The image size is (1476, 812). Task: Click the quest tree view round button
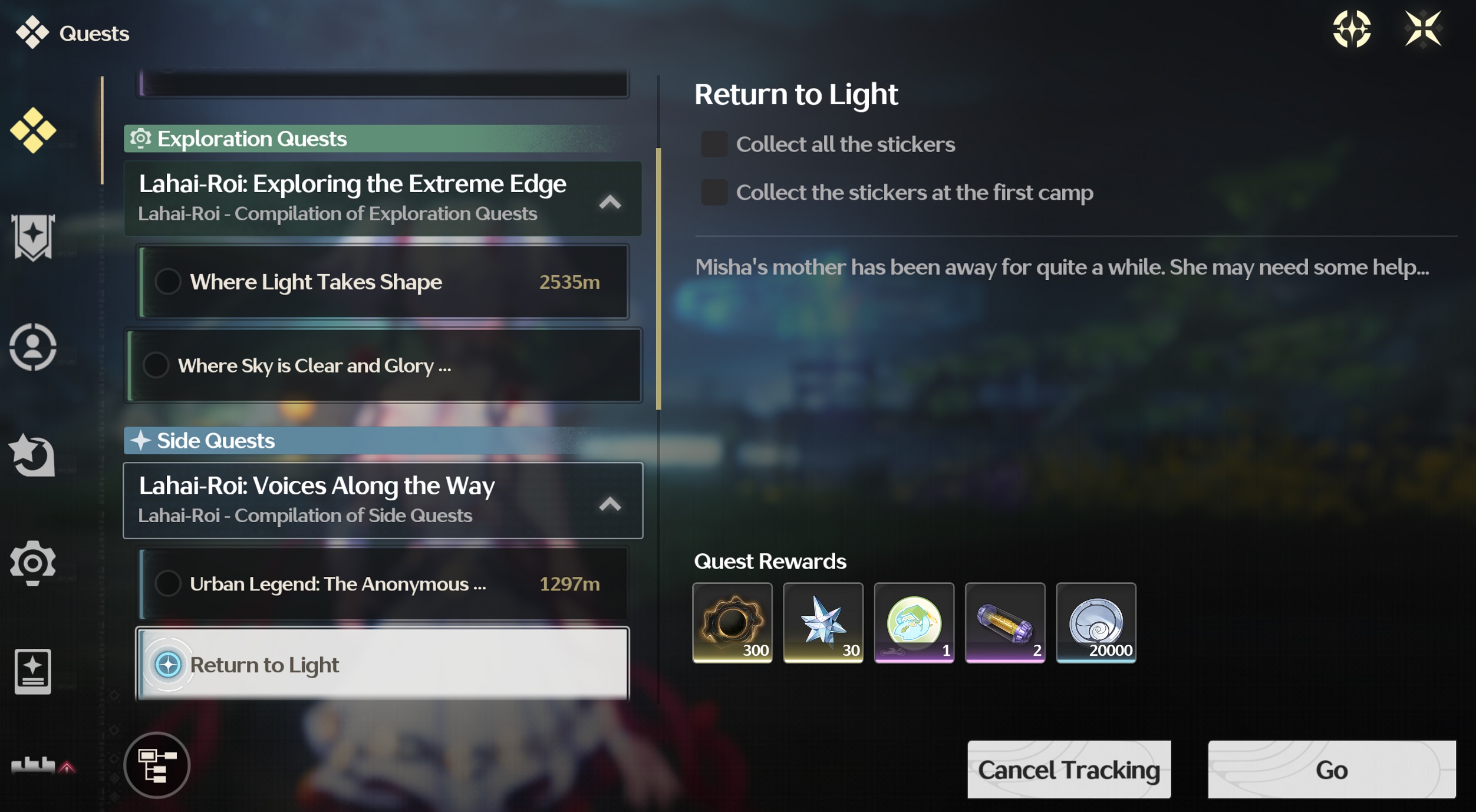click(x=157, y=765)
